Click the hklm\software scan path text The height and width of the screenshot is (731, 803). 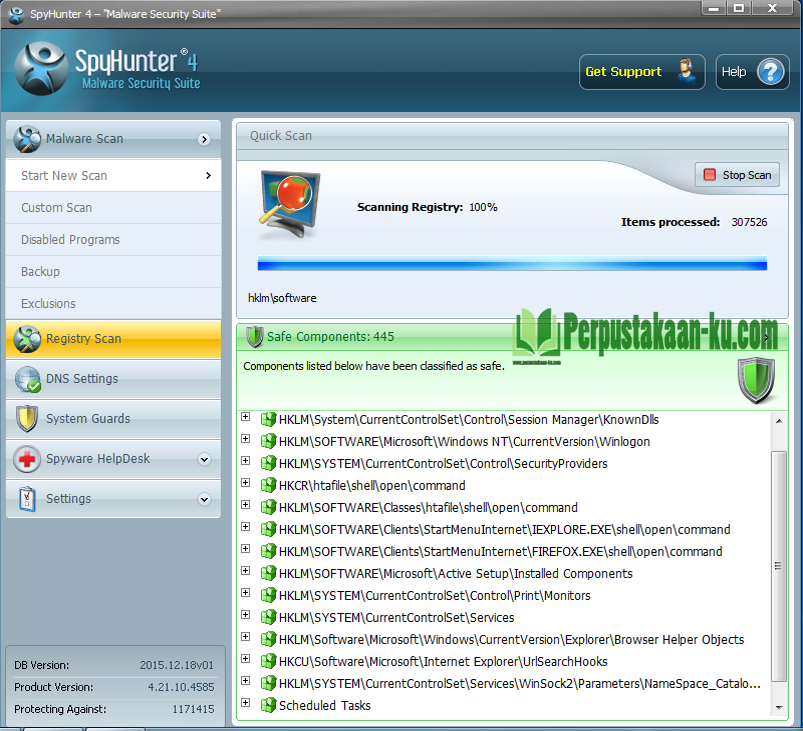(x=282, y=298)
